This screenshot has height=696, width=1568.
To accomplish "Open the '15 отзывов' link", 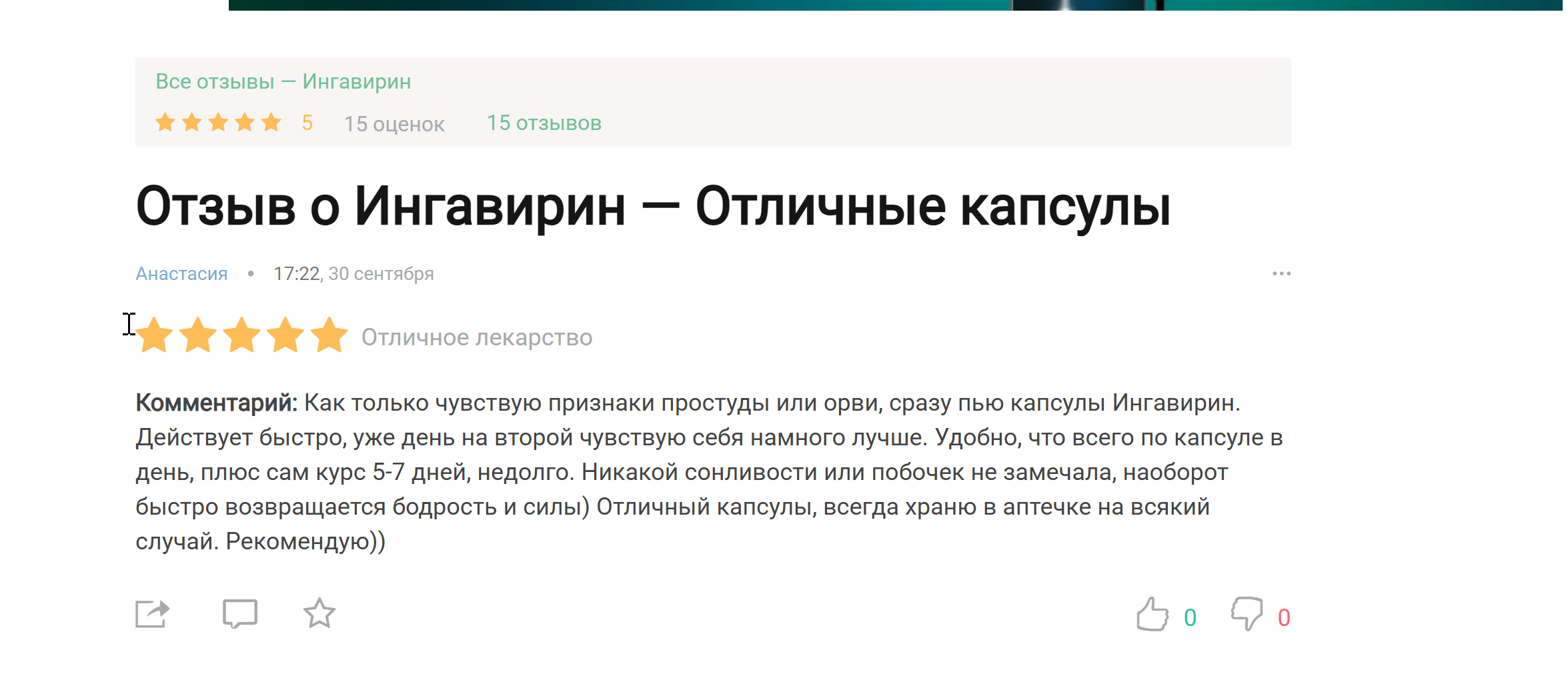I will pos(544,123).
